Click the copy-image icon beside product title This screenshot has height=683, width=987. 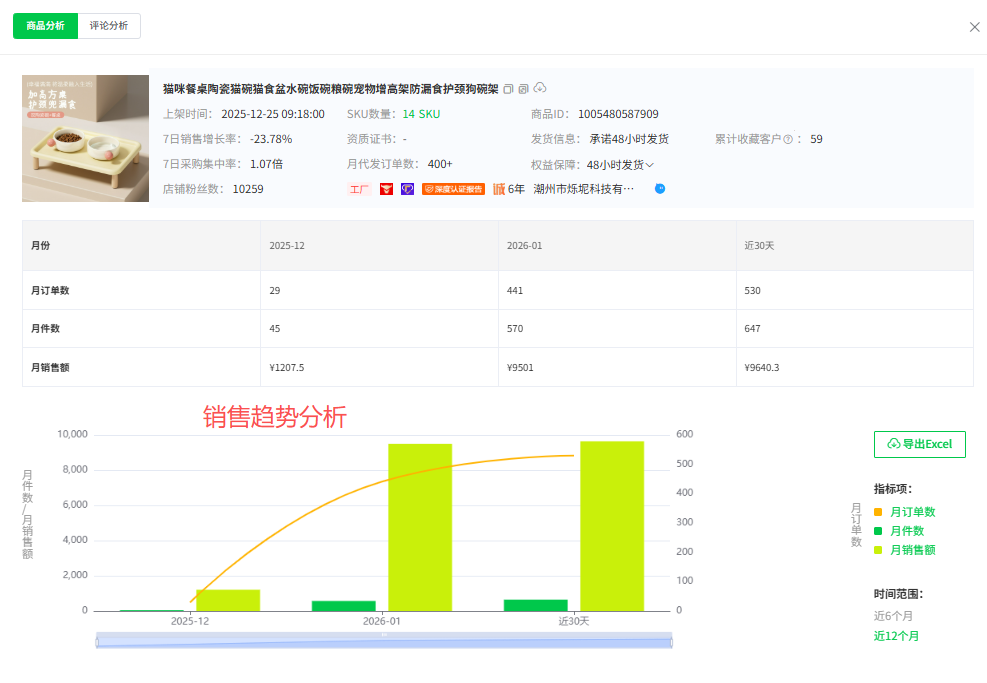pyautogui.click(x=523, y=88)
